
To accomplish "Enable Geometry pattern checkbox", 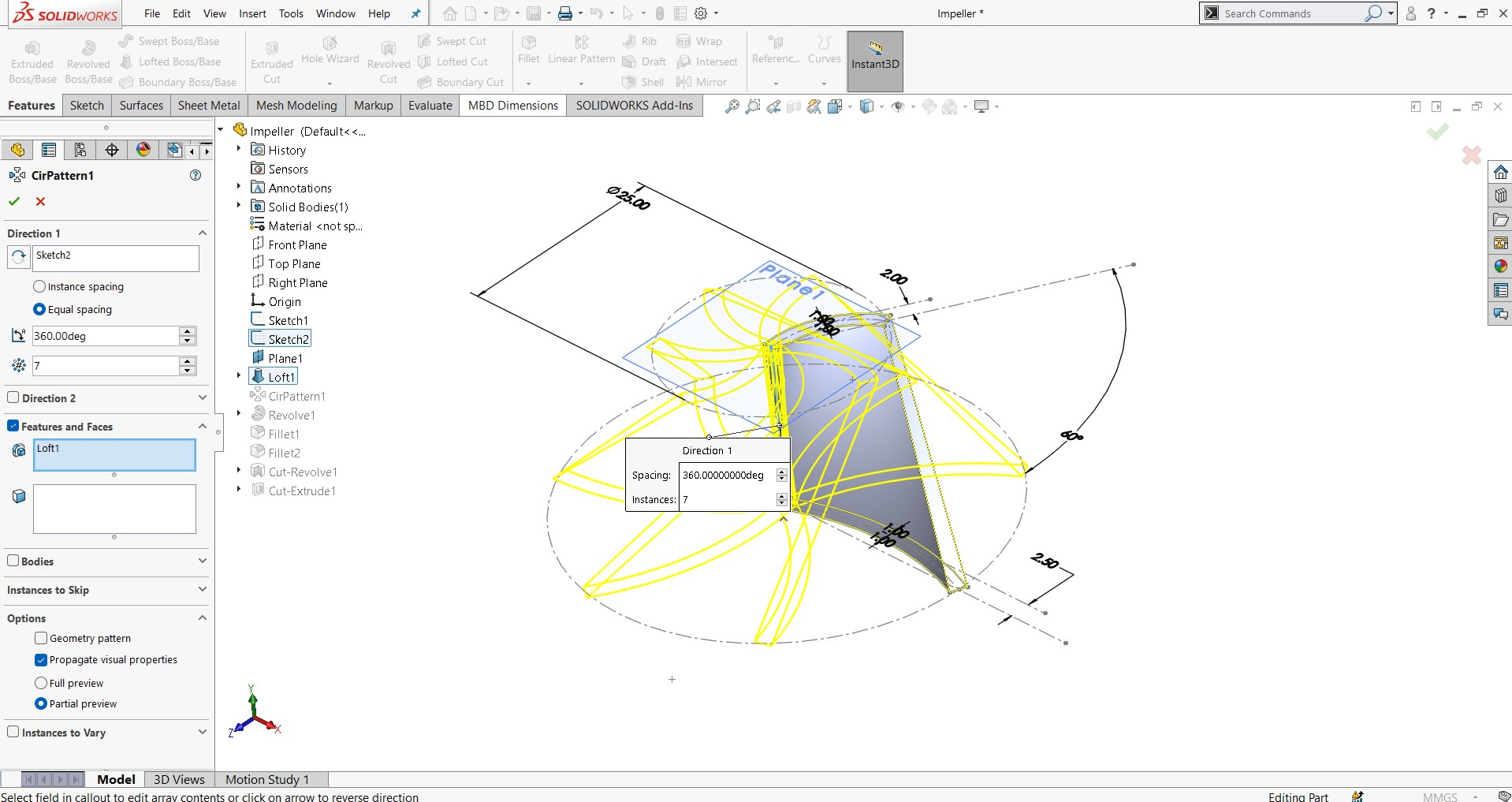I will point(41,638).
